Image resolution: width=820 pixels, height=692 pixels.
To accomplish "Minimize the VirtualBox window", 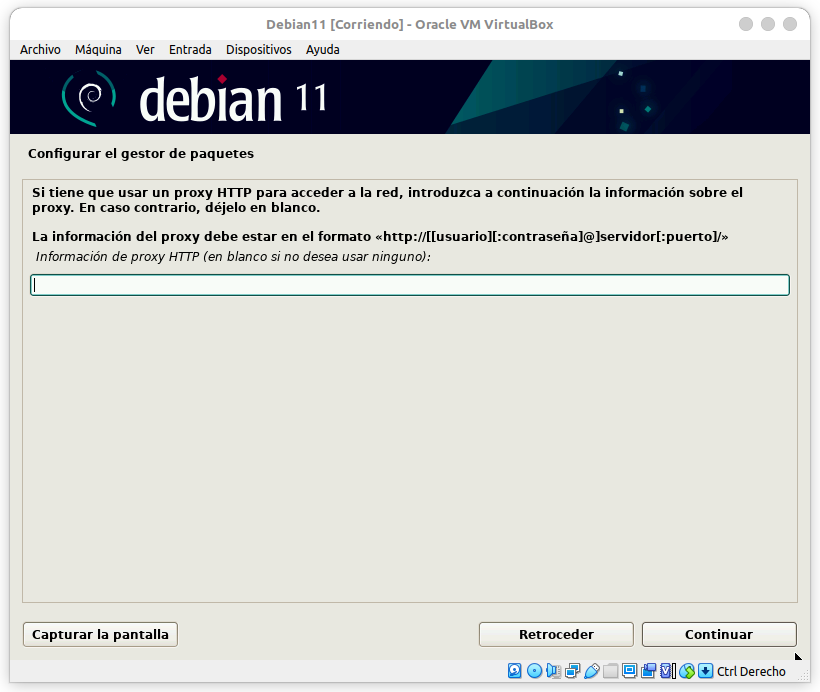I will (746, 24).
